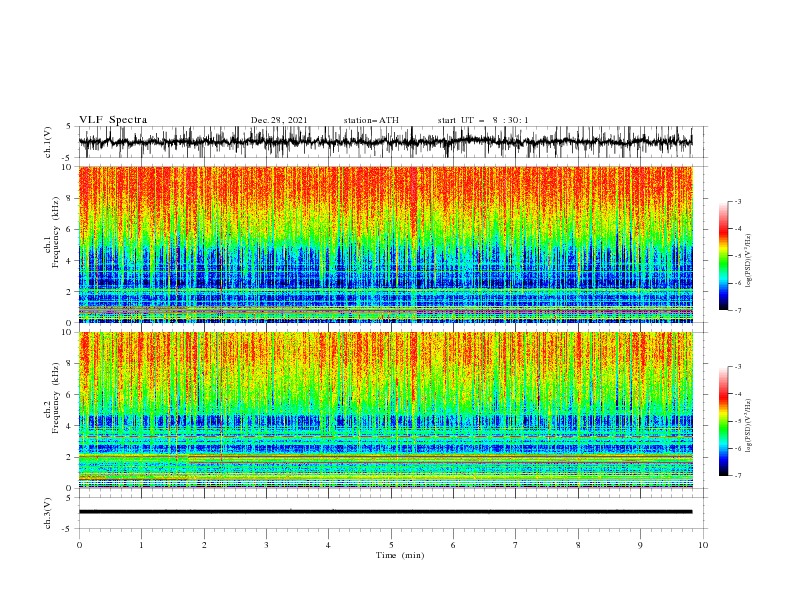Click the upper PSD color scale bar
The height and width of the screenshot is (612, 792).
coord(723,256)
